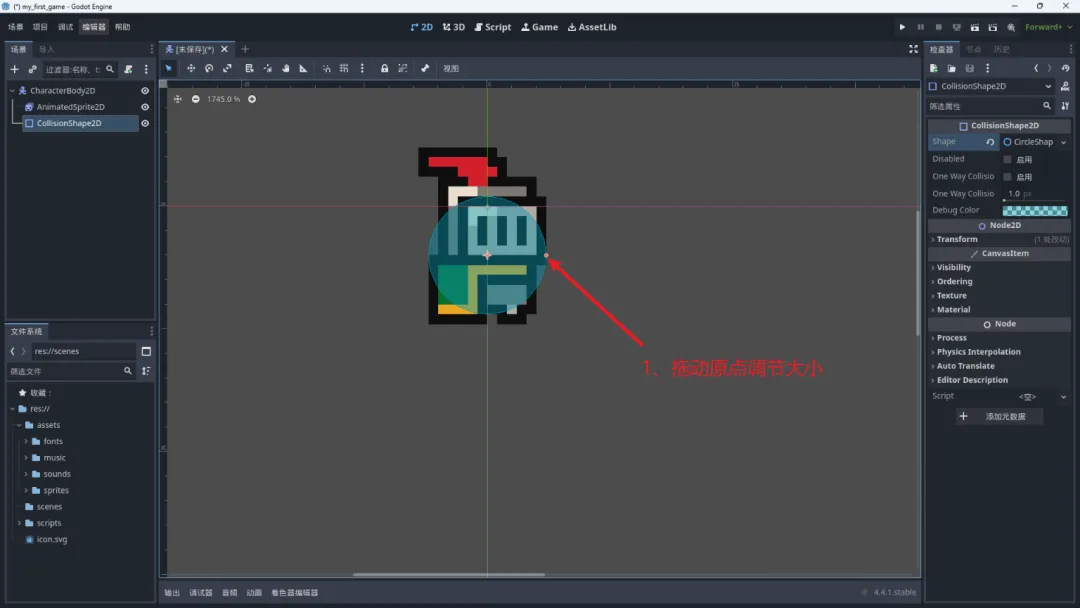
Task: Toggle smart snap in viewport toolbar
Action: tap(326, 68)
